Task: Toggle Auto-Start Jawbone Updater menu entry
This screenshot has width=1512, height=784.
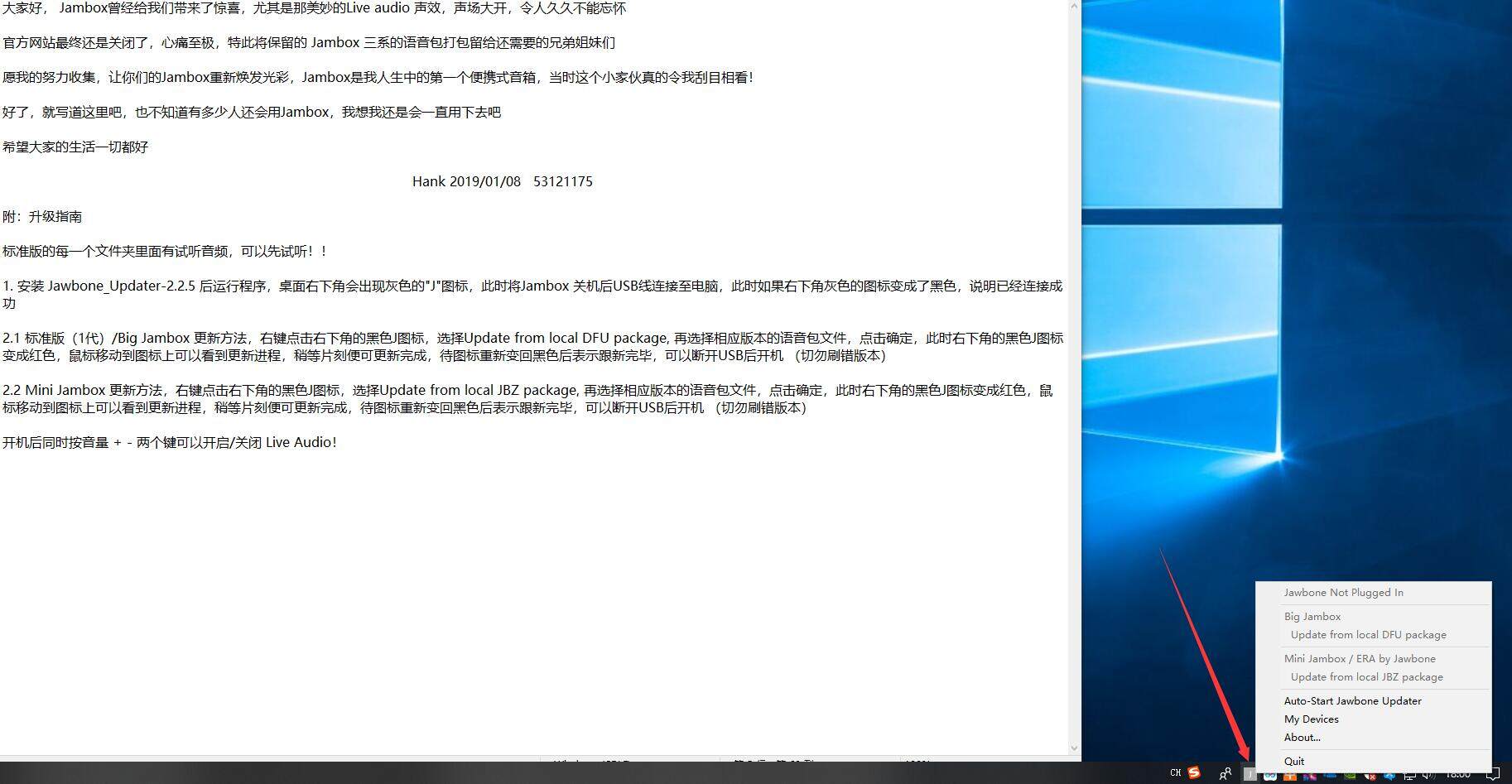Action: tap(1353, 701)
